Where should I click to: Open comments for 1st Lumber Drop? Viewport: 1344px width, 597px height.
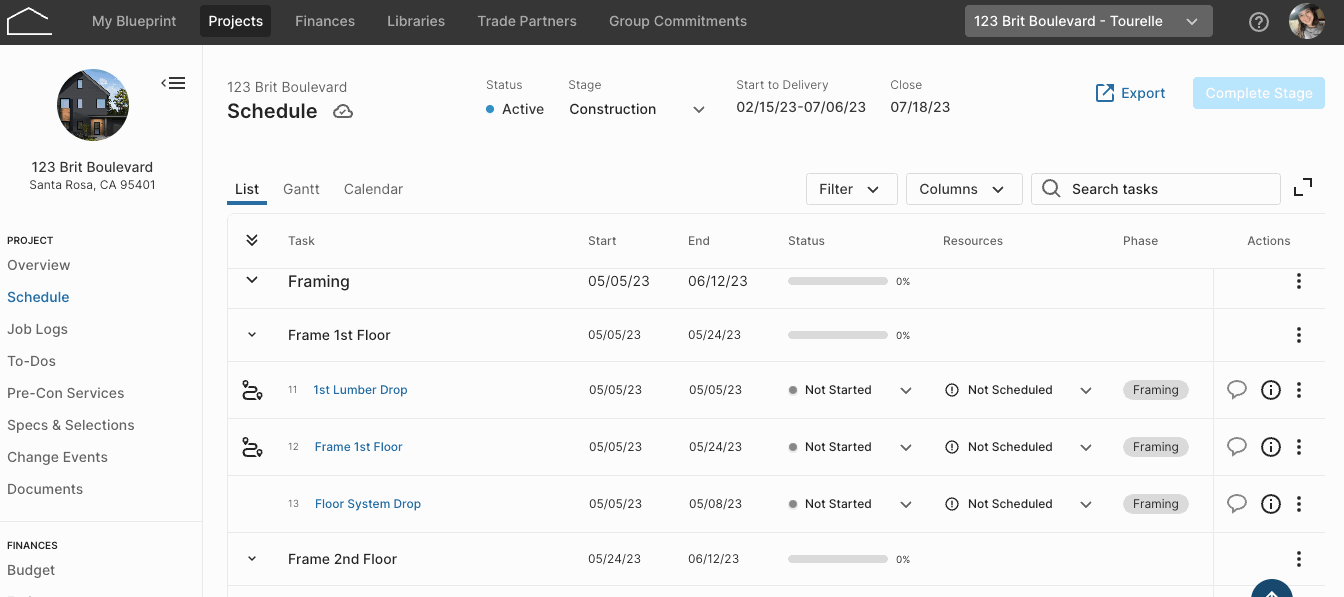(x=1237, y=390)
